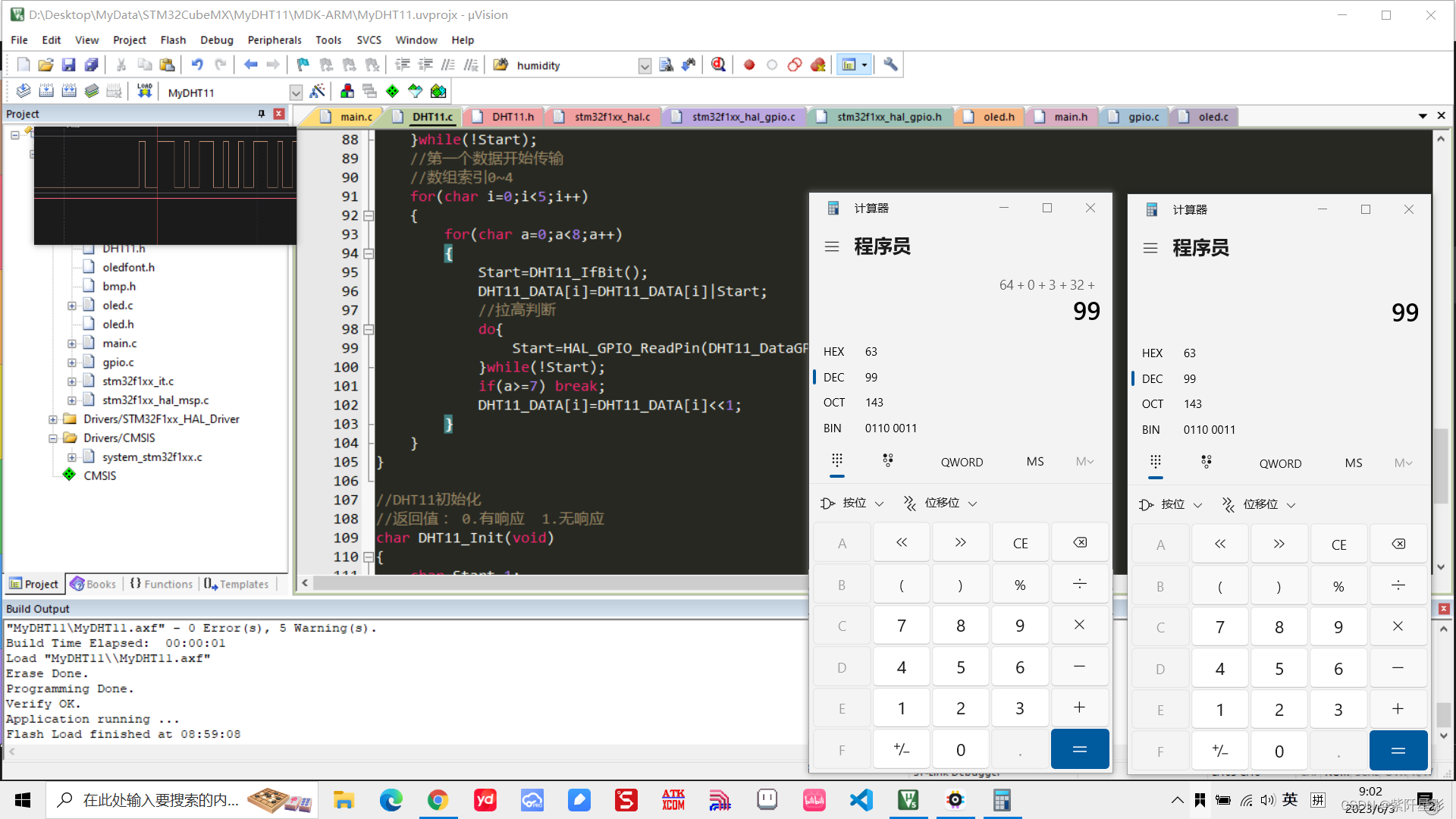
Task: Open the MyDHT11 target selection dropdown
Action: tap(296, 93)
